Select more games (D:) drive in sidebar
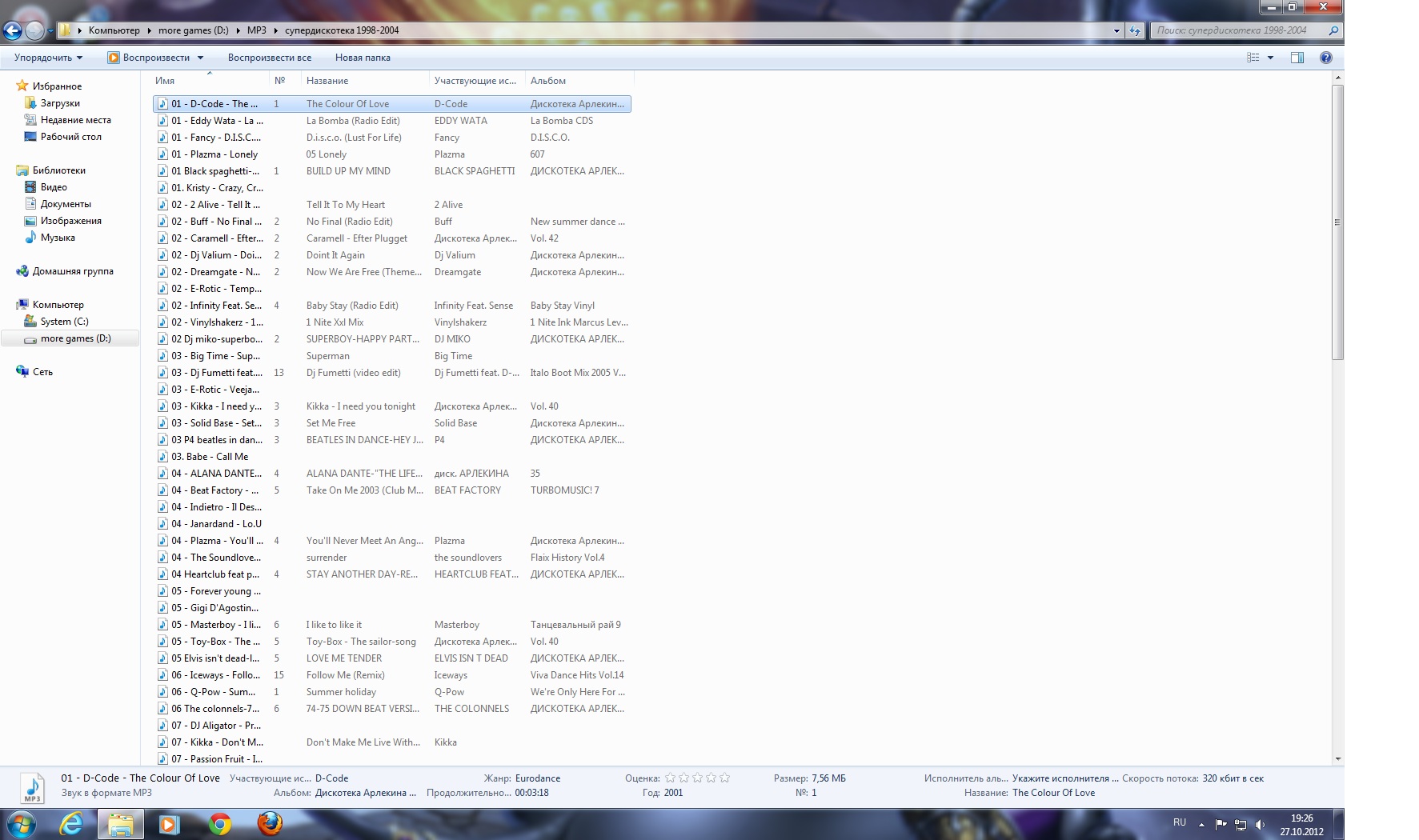Image resolution: width=1419 pixels, height=840 pixels. pyautogui.click(x=76, y=338)
